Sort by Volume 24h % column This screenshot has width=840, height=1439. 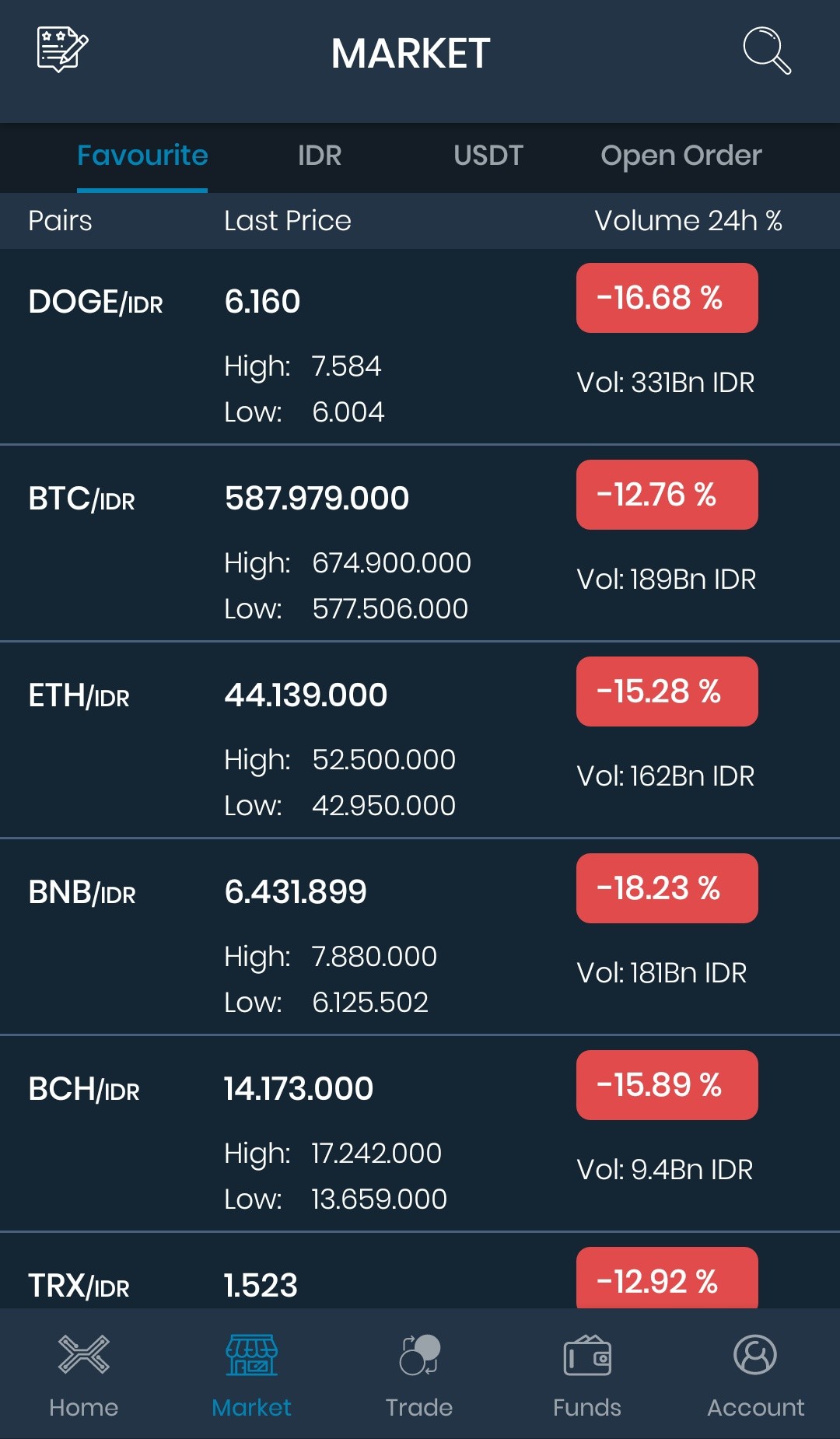click(x=688, y=221)
